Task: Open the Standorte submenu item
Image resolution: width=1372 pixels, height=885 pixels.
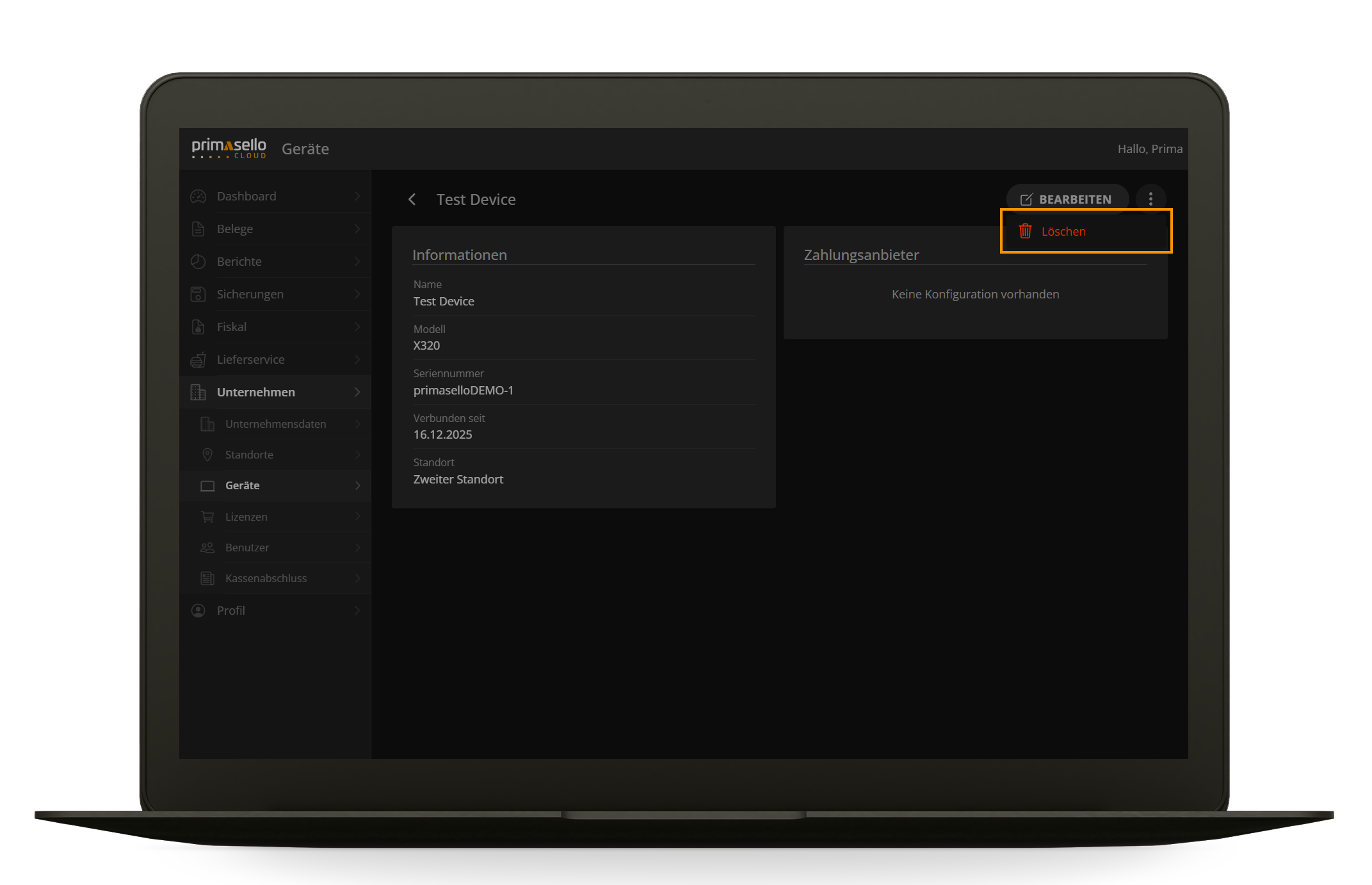Action: pyautogui.click(x=249, y=455)
